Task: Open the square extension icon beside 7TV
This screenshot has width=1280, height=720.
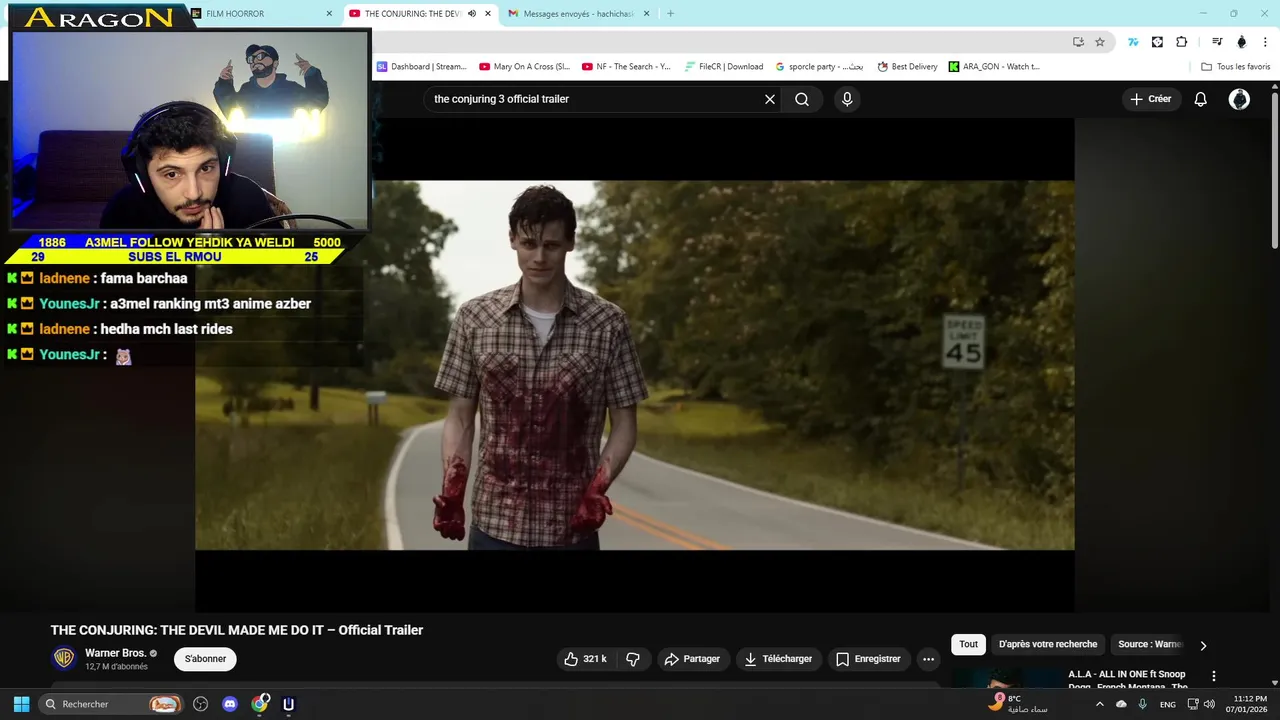Action: pyautogui.click(x=1157, y=42)
